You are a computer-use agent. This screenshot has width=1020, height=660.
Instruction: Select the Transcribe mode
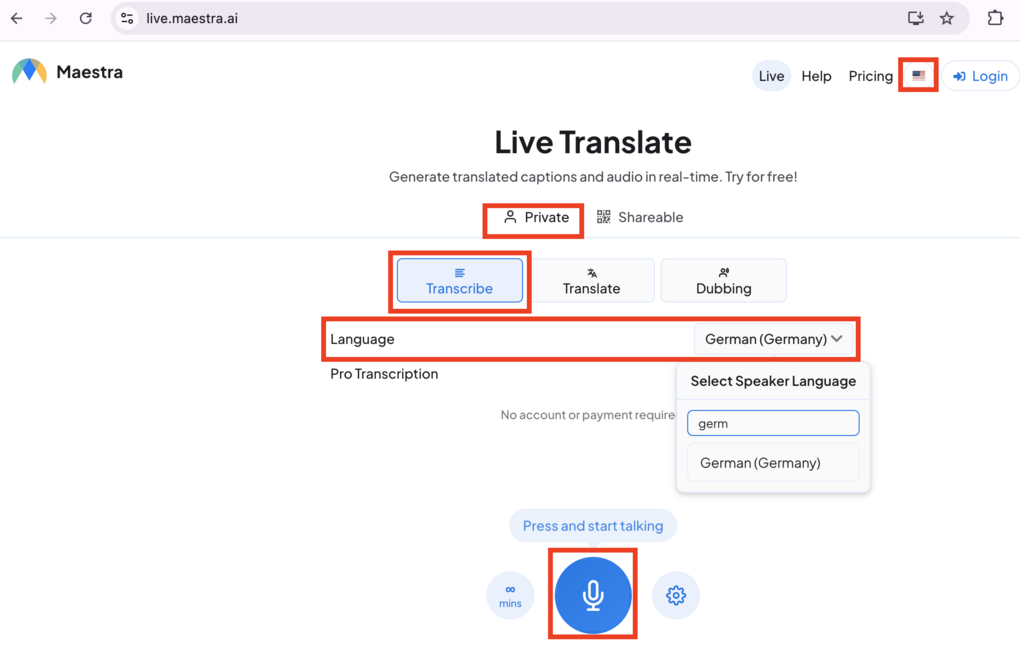459,280
